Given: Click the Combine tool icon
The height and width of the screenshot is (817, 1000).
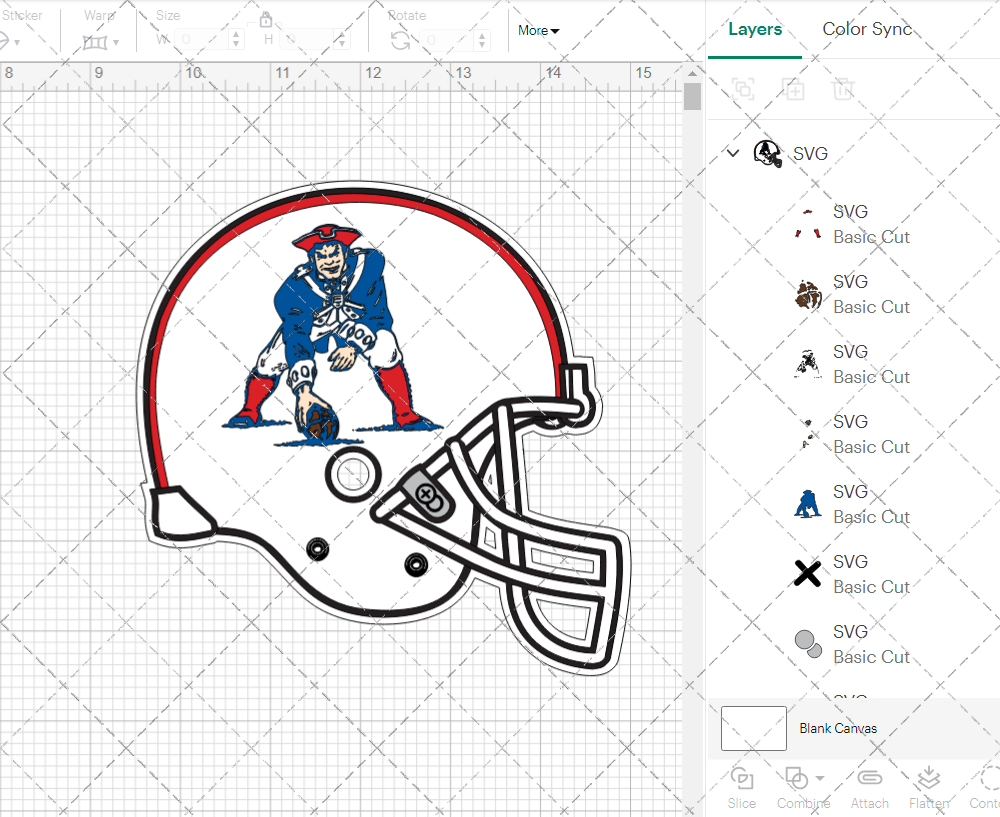Looking at the screenshot, I should pyautogui.click(x=796, y=778).
